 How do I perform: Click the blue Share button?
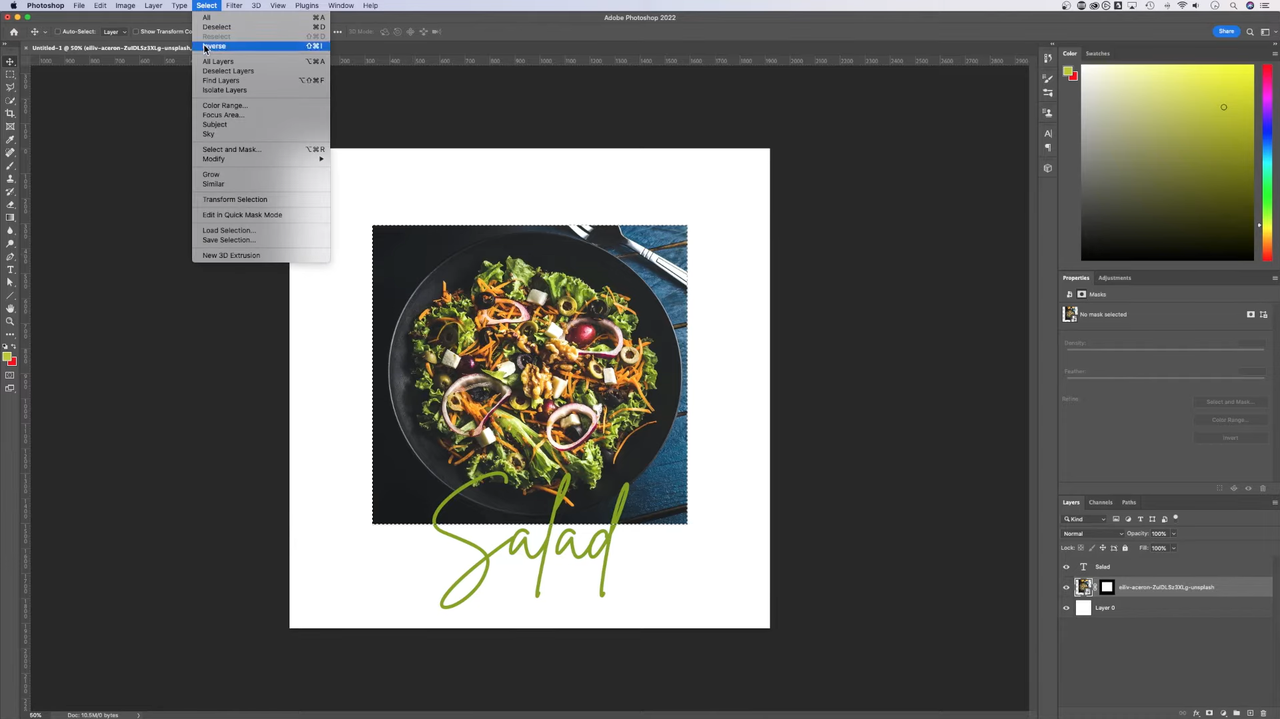point(1226,32)
